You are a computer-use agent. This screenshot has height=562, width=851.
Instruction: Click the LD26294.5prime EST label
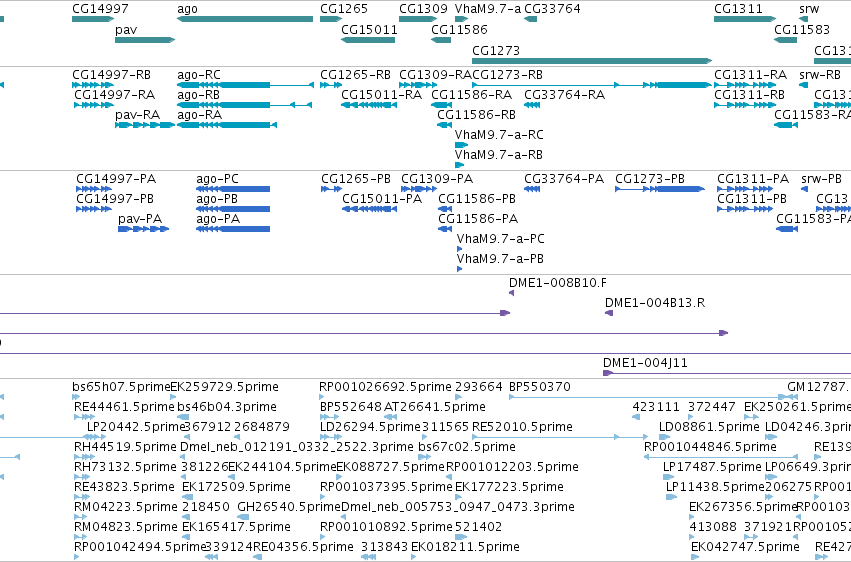[370, 427]
